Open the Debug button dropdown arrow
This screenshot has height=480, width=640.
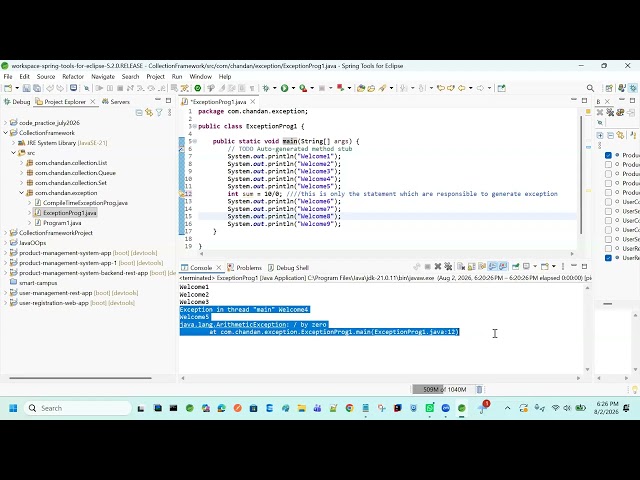[275, 88]
